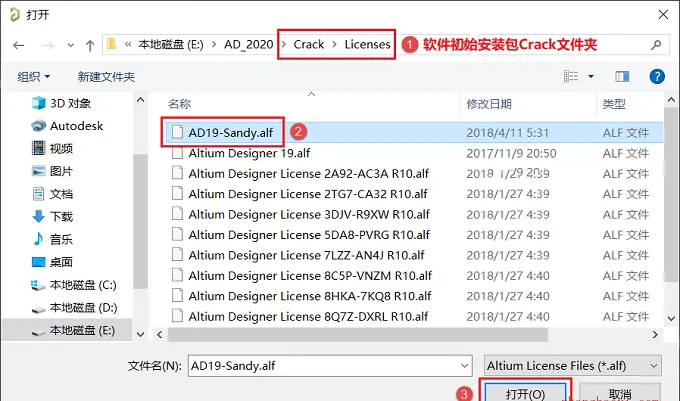
Task: Click 打开(O) button
Action: tap(525, 392)
